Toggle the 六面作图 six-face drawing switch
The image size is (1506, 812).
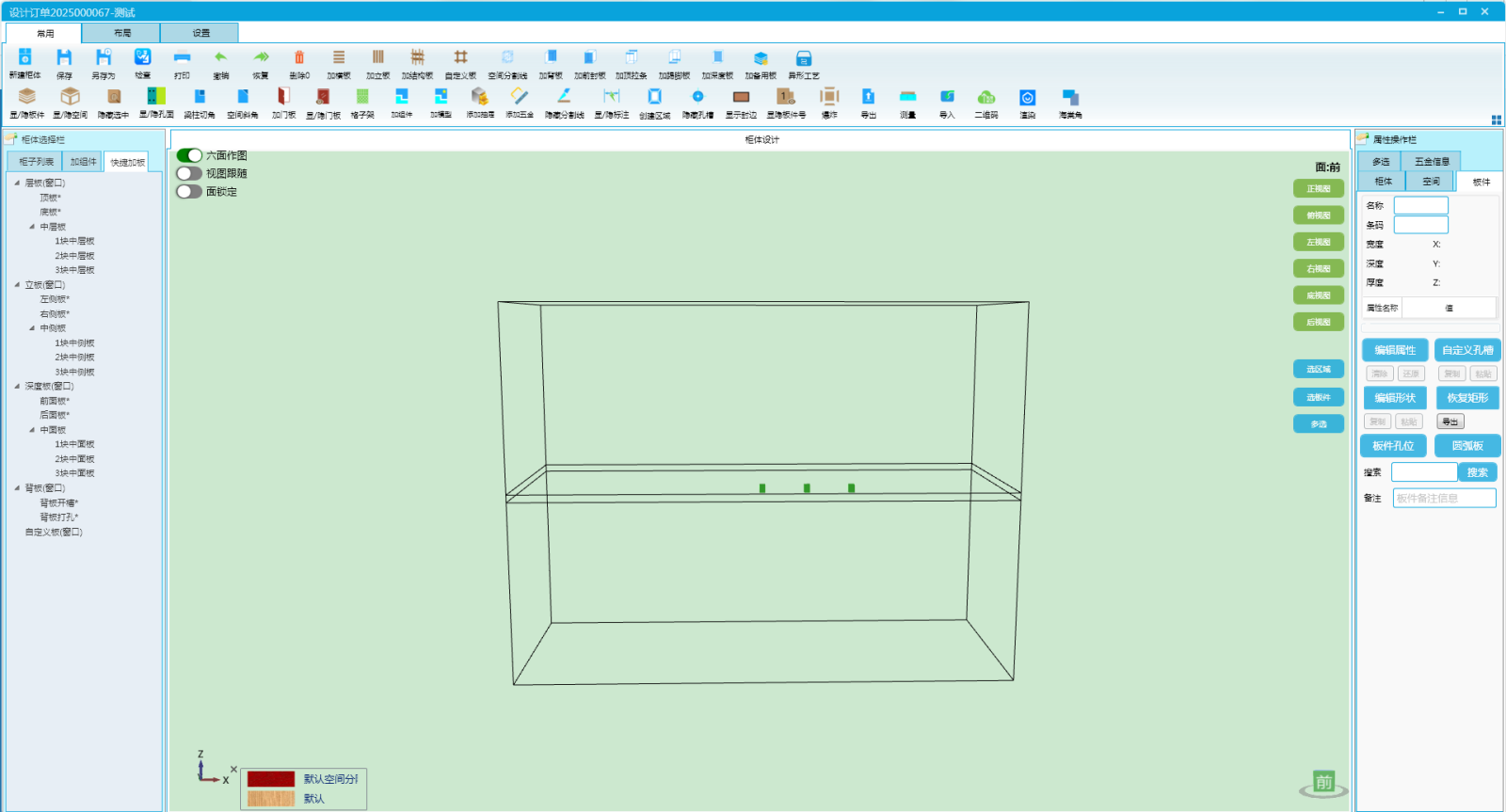coord(189,155)
